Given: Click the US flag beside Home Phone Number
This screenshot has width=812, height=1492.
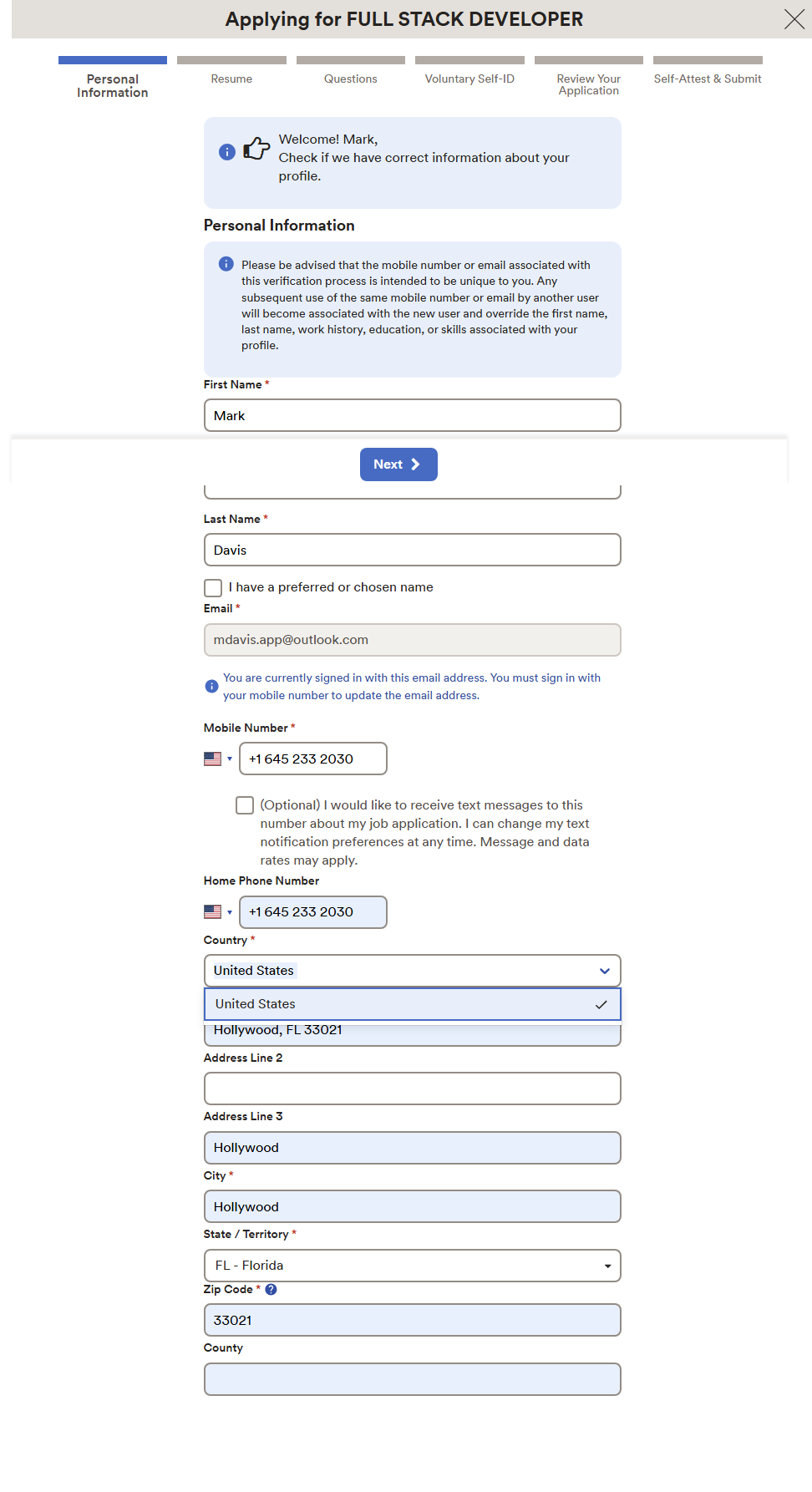Looking at the screenshot, I should click(x=213, y=911).
